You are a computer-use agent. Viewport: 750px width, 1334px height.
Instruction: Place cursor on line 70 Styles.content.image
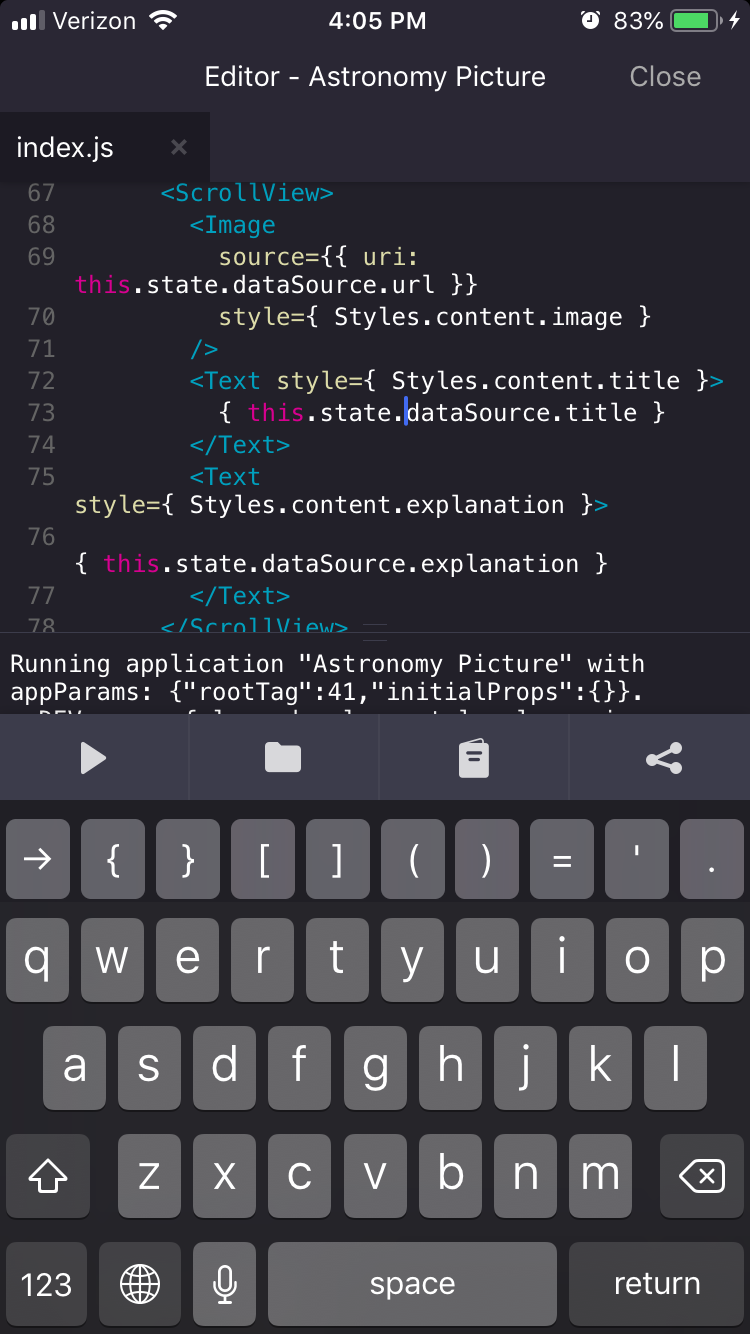pyautogui.click(x=477, y=317)
